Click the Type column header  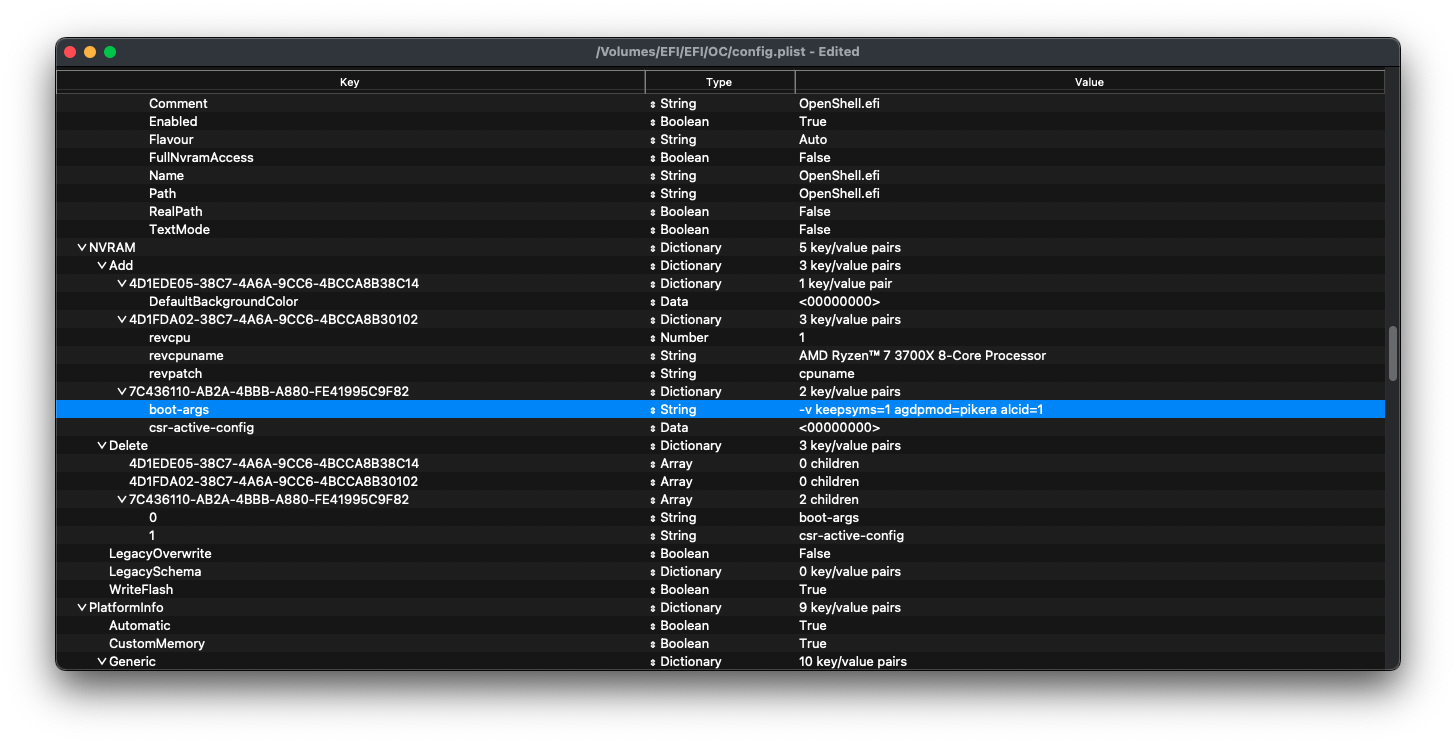[x=719, y=82]
